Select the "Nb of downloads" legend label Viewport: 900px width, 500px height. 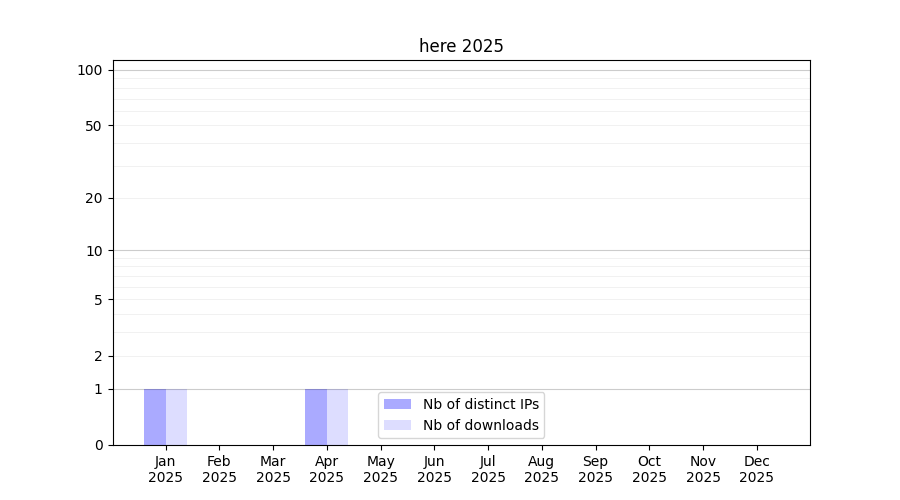point(480,425)
